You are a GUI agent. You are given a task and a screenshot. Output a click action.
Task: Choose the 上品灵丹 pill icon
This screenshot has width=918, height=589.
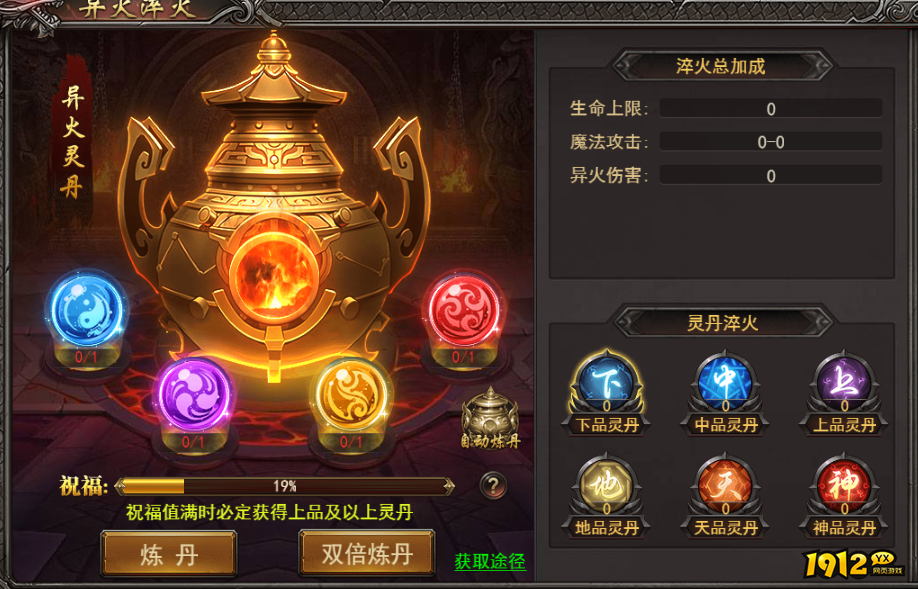click(x=844, y=383)
